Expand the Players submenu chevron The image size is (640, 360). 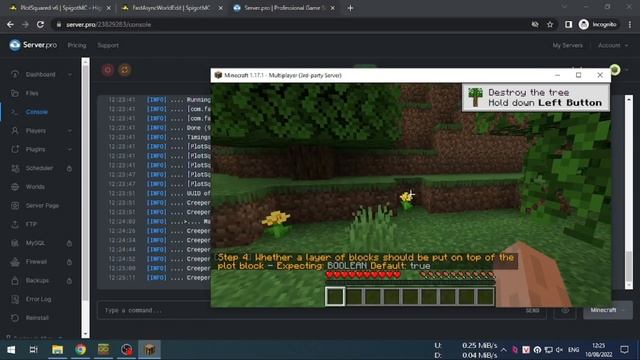69,131
